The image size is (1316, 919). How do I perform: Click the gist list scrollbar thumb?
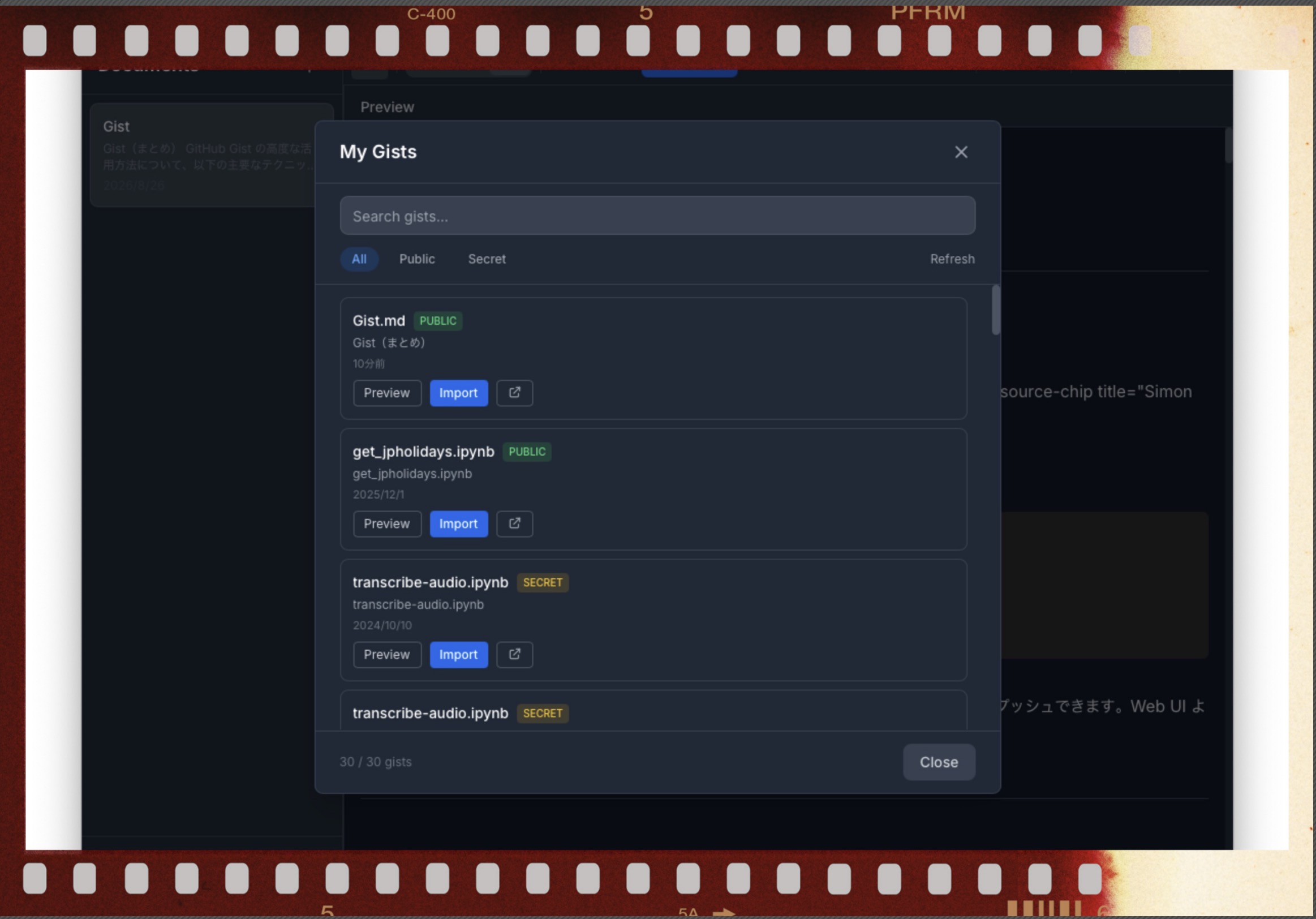click(996, 310)
